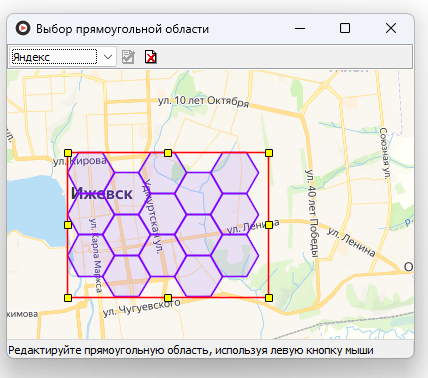Viewport: 428px width, 378px height.
Task: Open the Яндекс map provider dropdown
Action: pyautogui.click(x=108, y=57)
